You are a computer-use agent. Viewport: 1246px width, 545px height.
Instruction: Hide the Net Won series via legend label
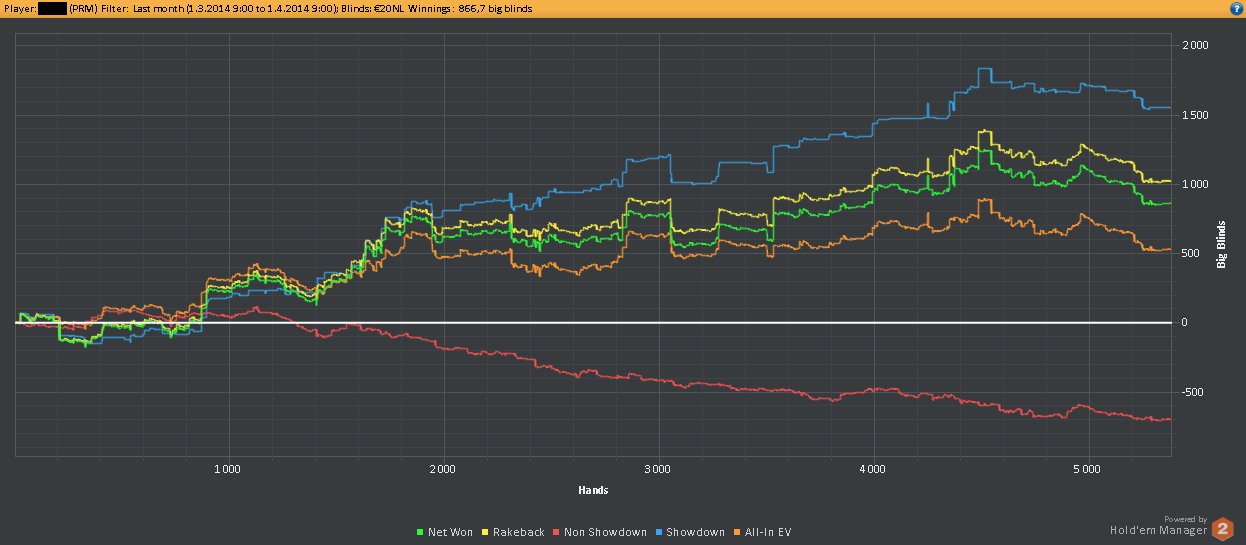(450, 532)
